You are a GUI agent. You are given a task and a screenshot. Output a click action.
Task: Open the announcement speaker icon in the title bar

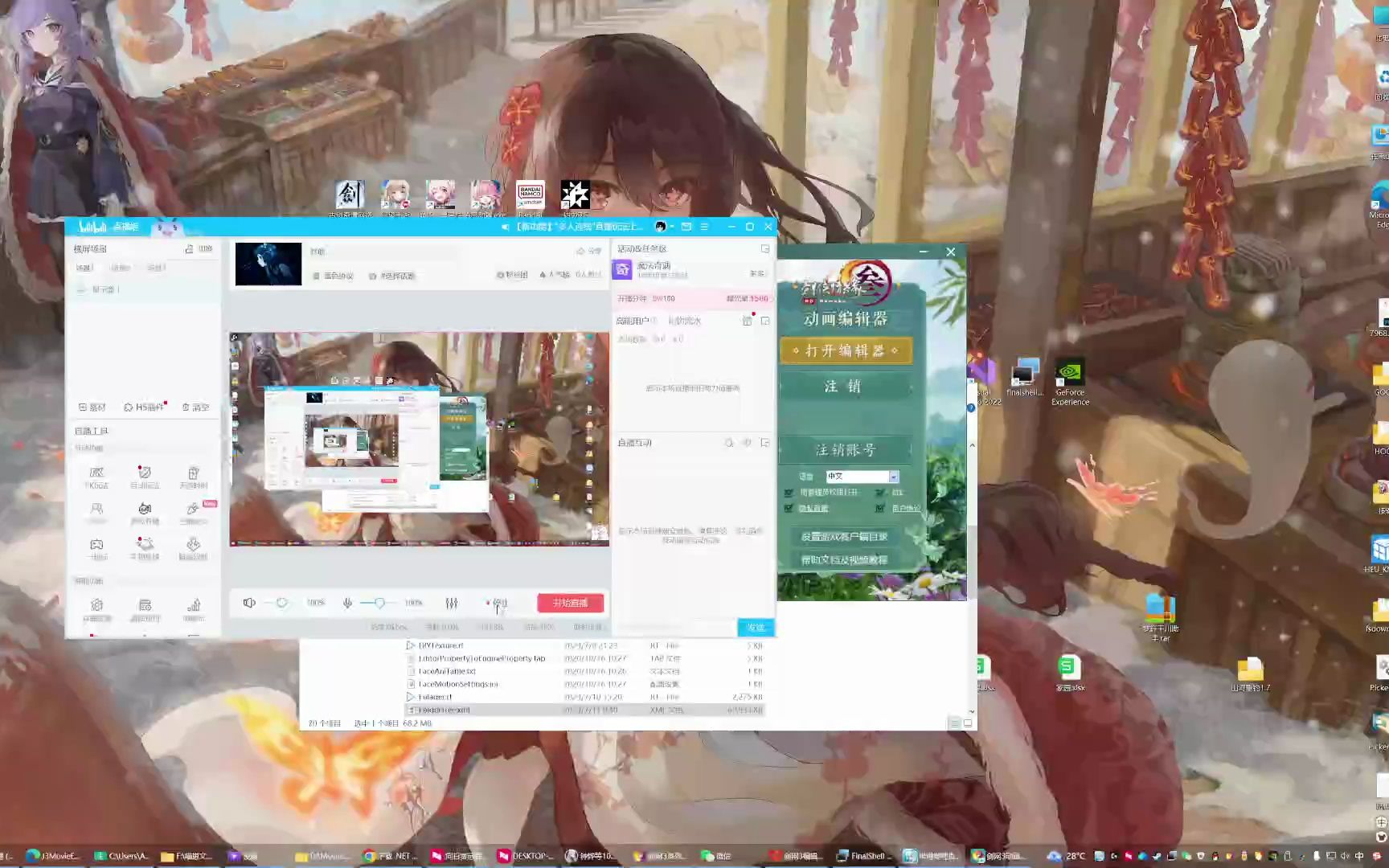point(506,227)
